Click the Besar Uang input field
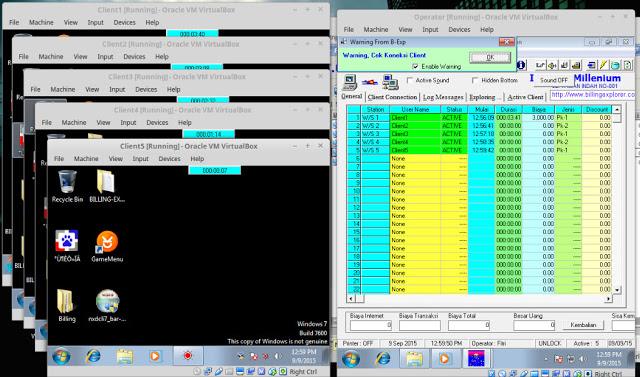 click(x=534, y=325)
